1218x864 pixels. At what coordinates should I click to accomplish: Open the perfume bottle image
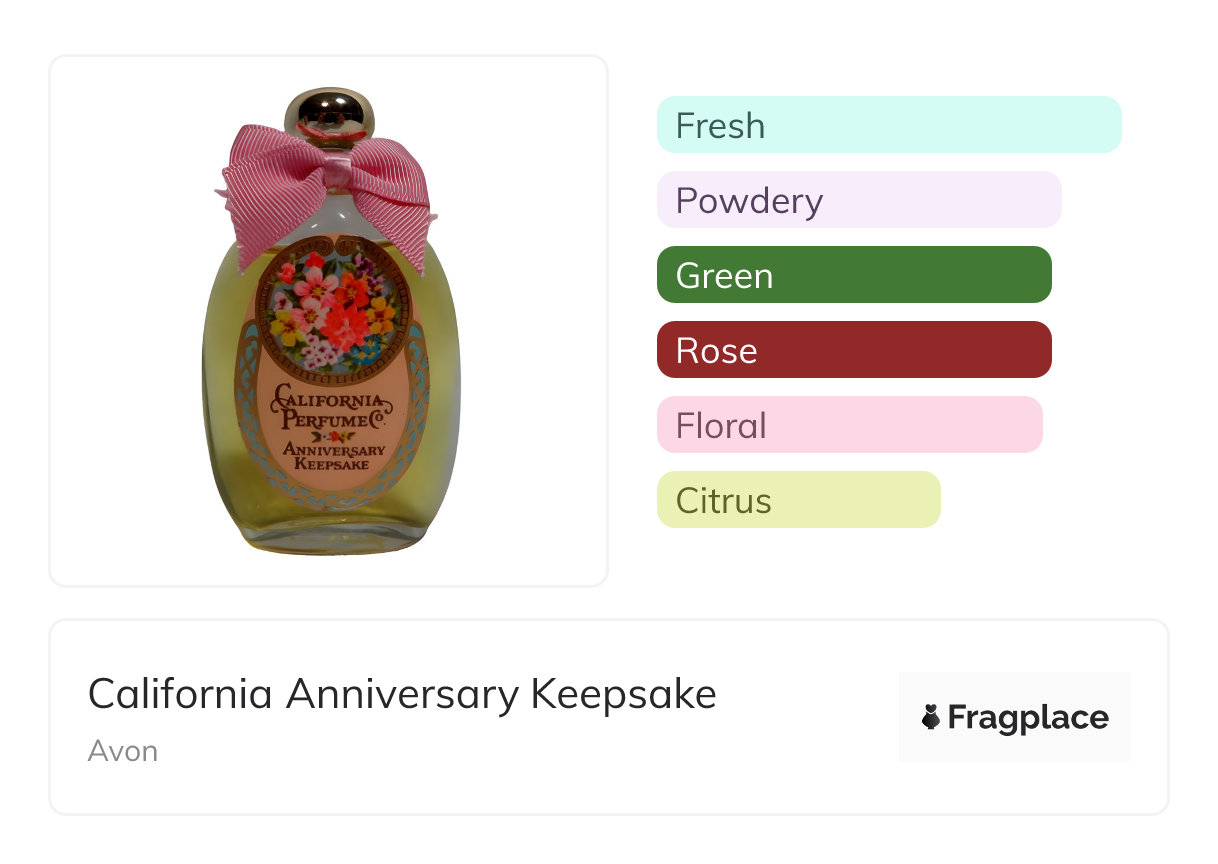click(x=329, y=320)
